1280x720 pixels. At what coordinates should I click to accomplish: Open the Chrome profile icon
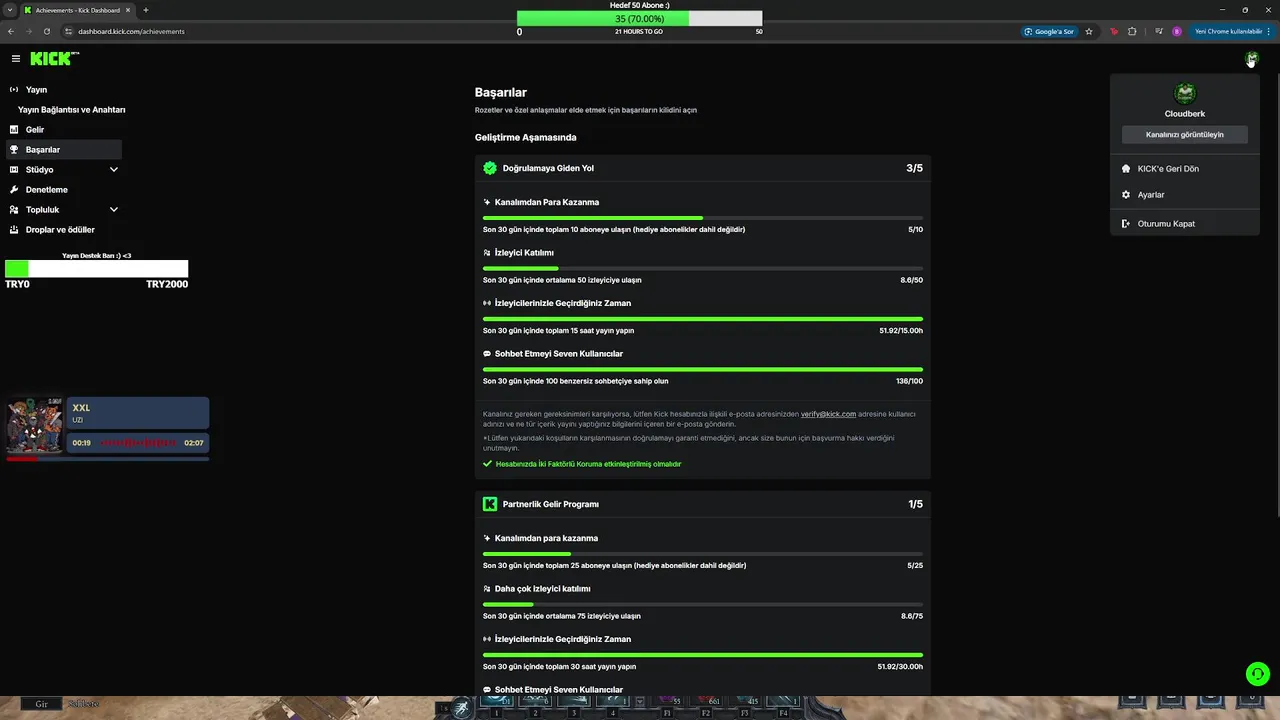(1177, 31)
